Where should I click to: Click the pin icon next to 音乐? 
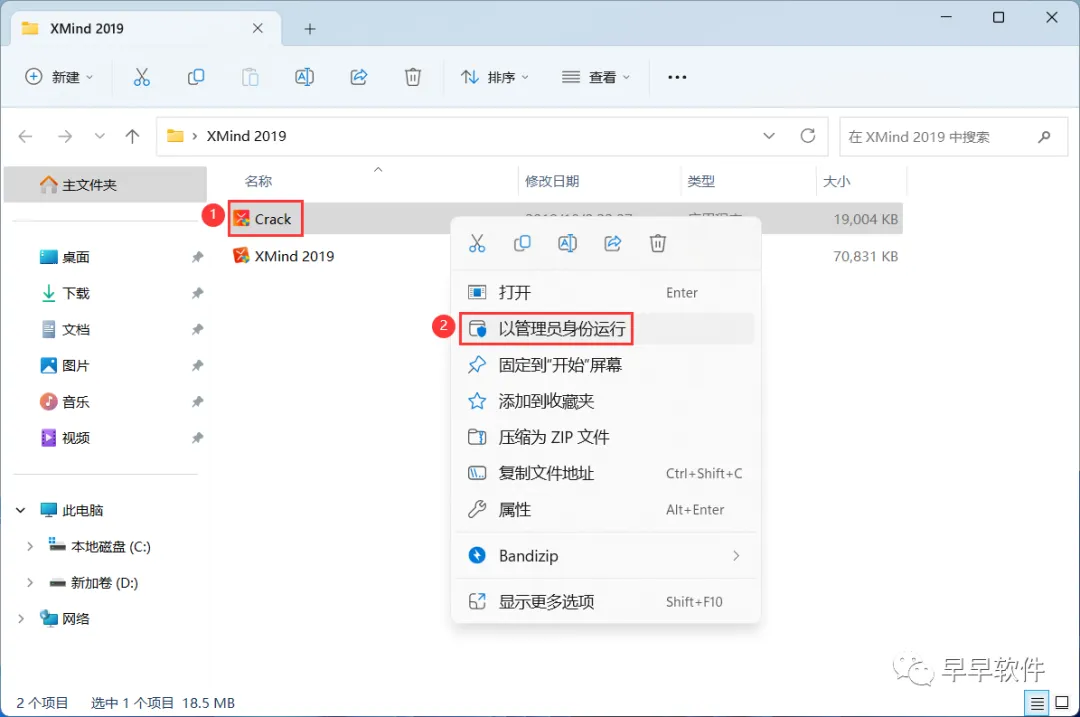tap(198, 402)
